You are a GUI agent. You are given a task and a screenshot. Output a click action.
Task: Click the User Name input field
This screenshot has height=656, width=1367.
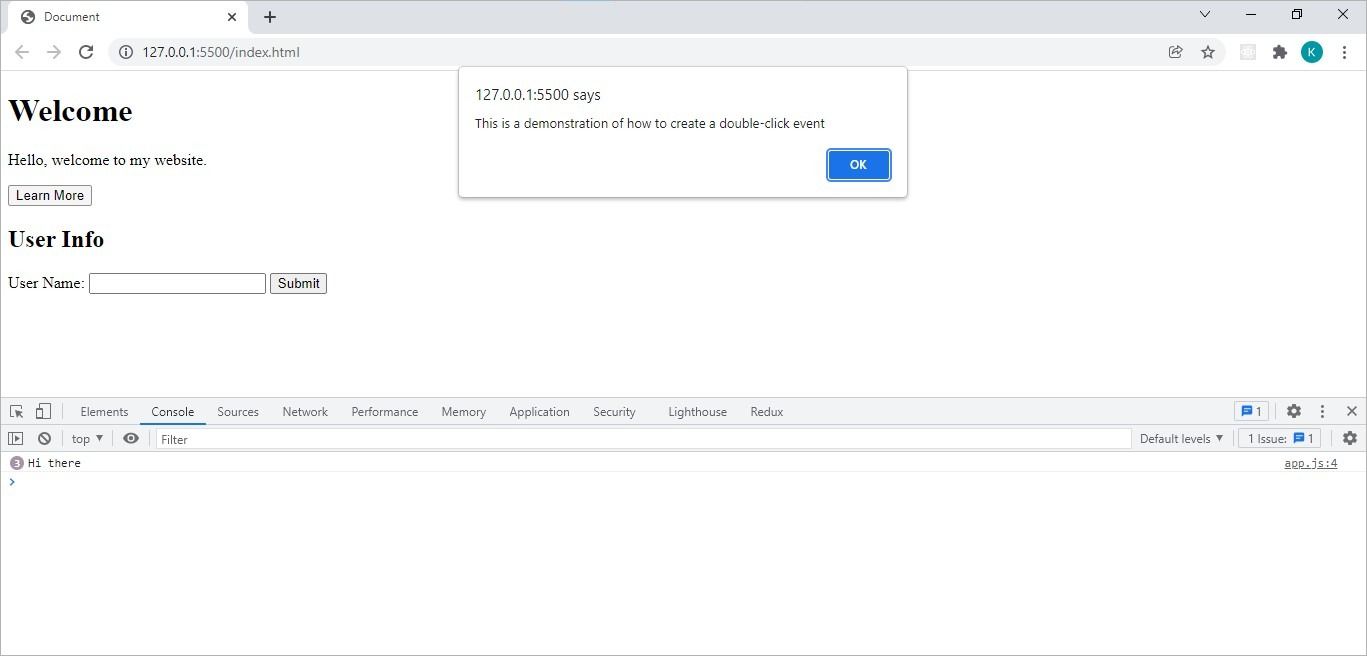tap(177, 283)
